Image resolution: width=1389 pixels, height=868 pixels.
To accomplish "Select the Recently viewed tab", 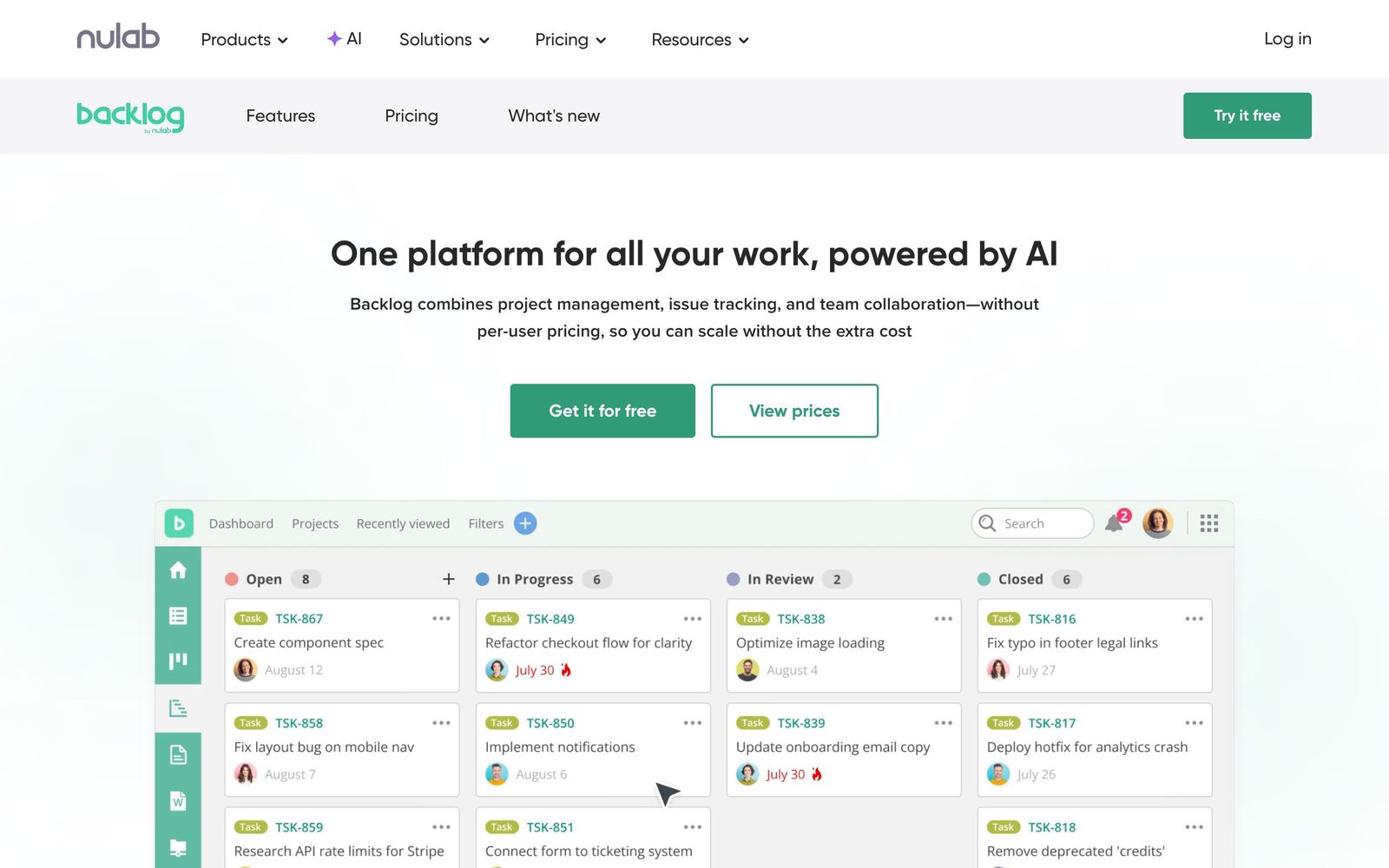I will click(403, 523).
